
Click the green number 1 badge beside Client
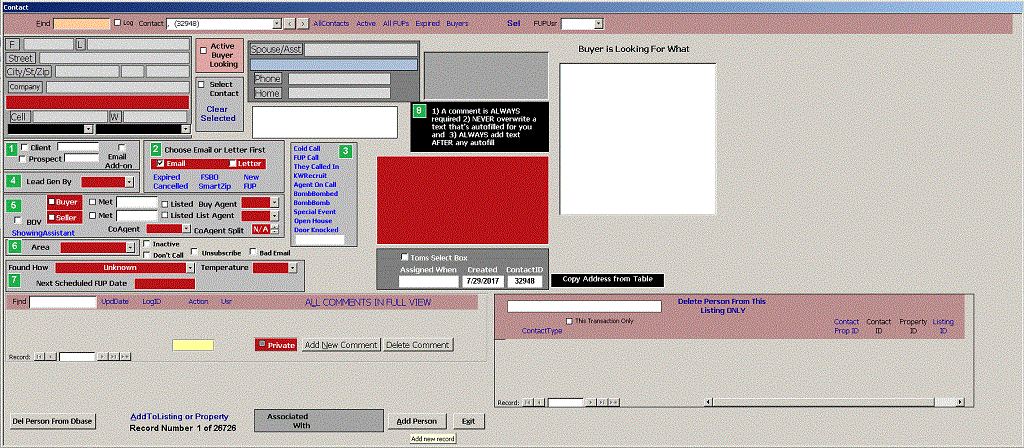13,149
